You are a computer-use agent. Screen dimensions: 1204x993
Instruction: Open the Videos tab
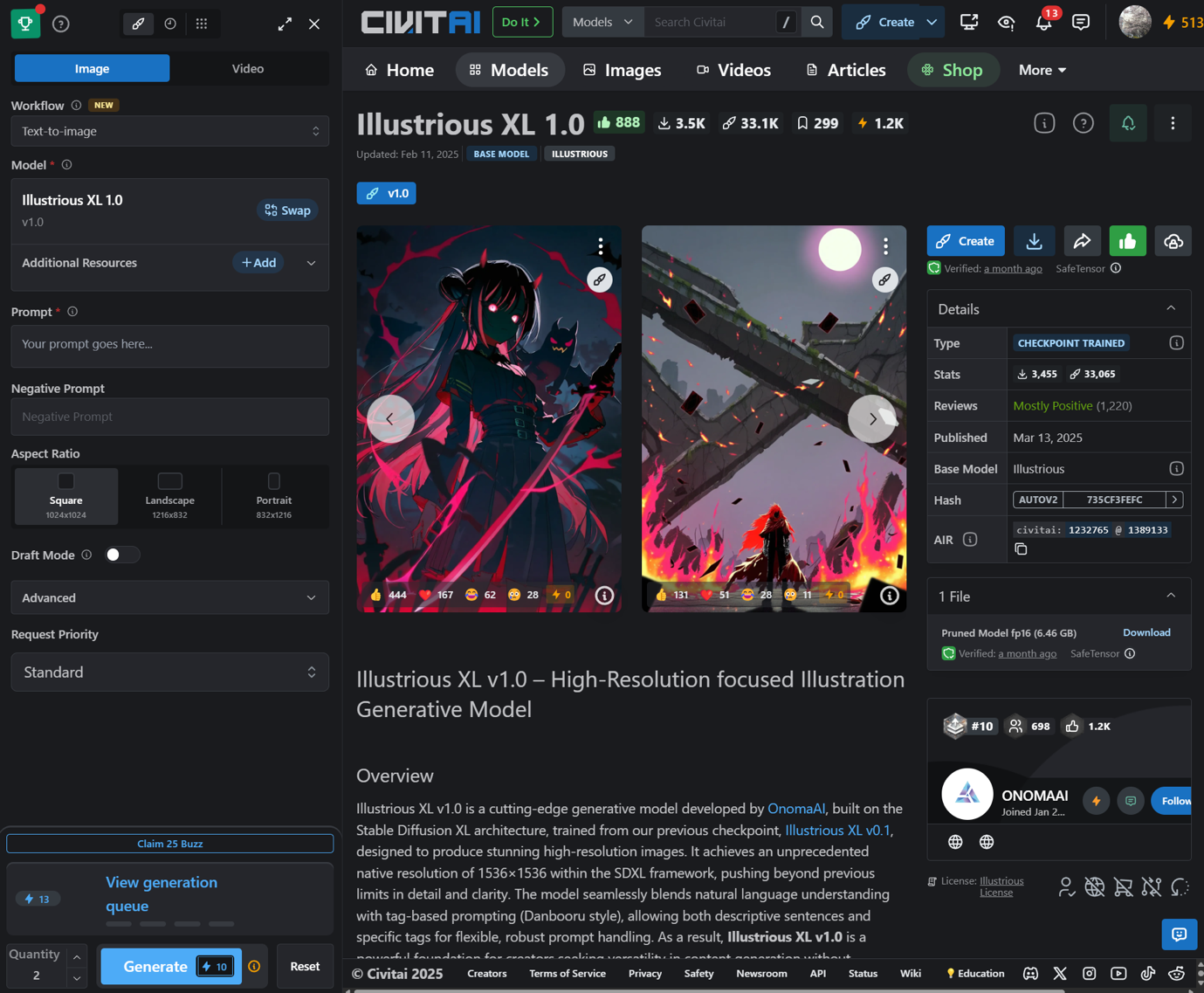click(x=733, y=70)
